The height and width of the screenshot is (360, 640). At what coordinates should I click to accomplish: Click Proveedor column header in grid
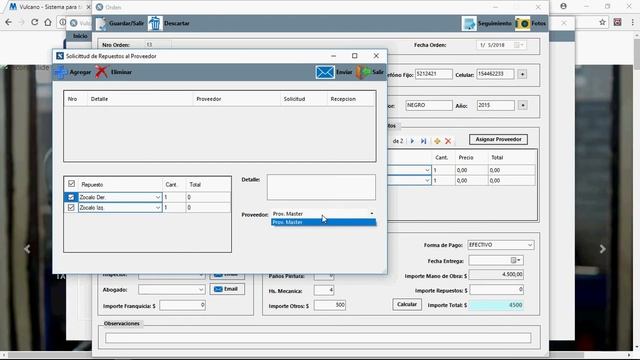[x=236, y=99]
